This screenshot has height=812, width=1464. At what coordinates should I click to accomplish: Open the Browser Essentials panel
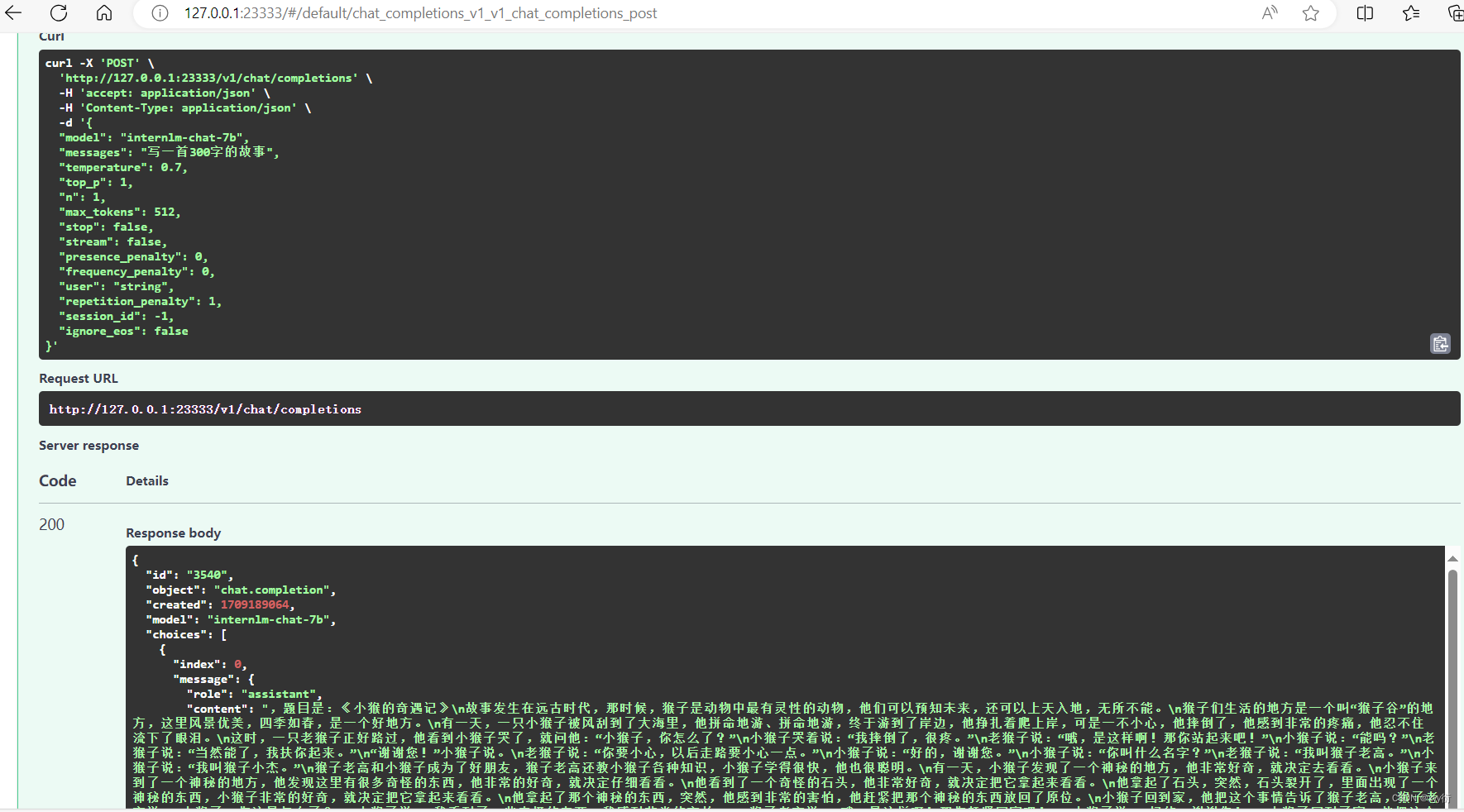(1456, 13)
